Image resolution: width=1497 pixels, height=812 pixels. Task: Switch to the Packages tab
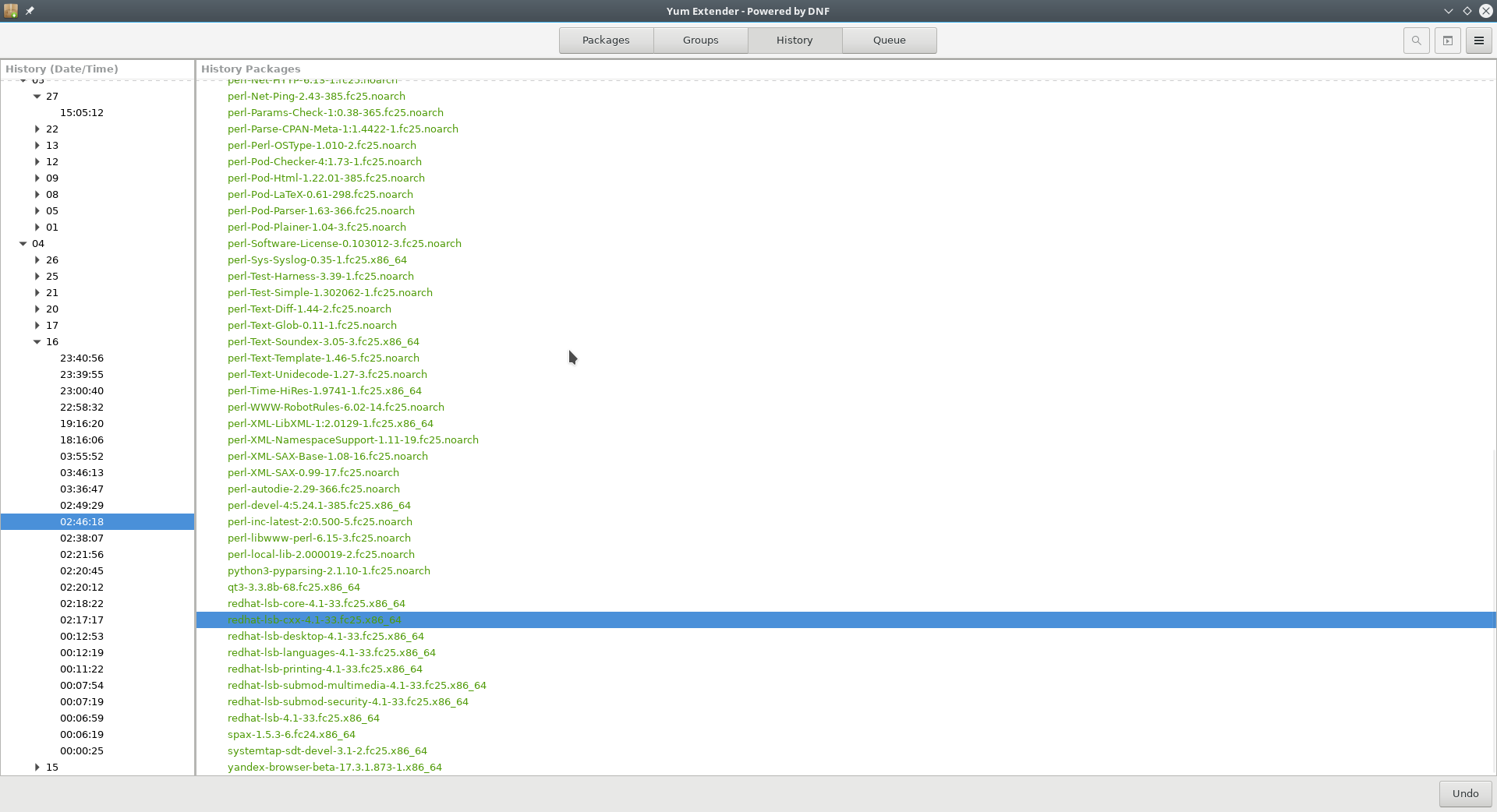606,41
